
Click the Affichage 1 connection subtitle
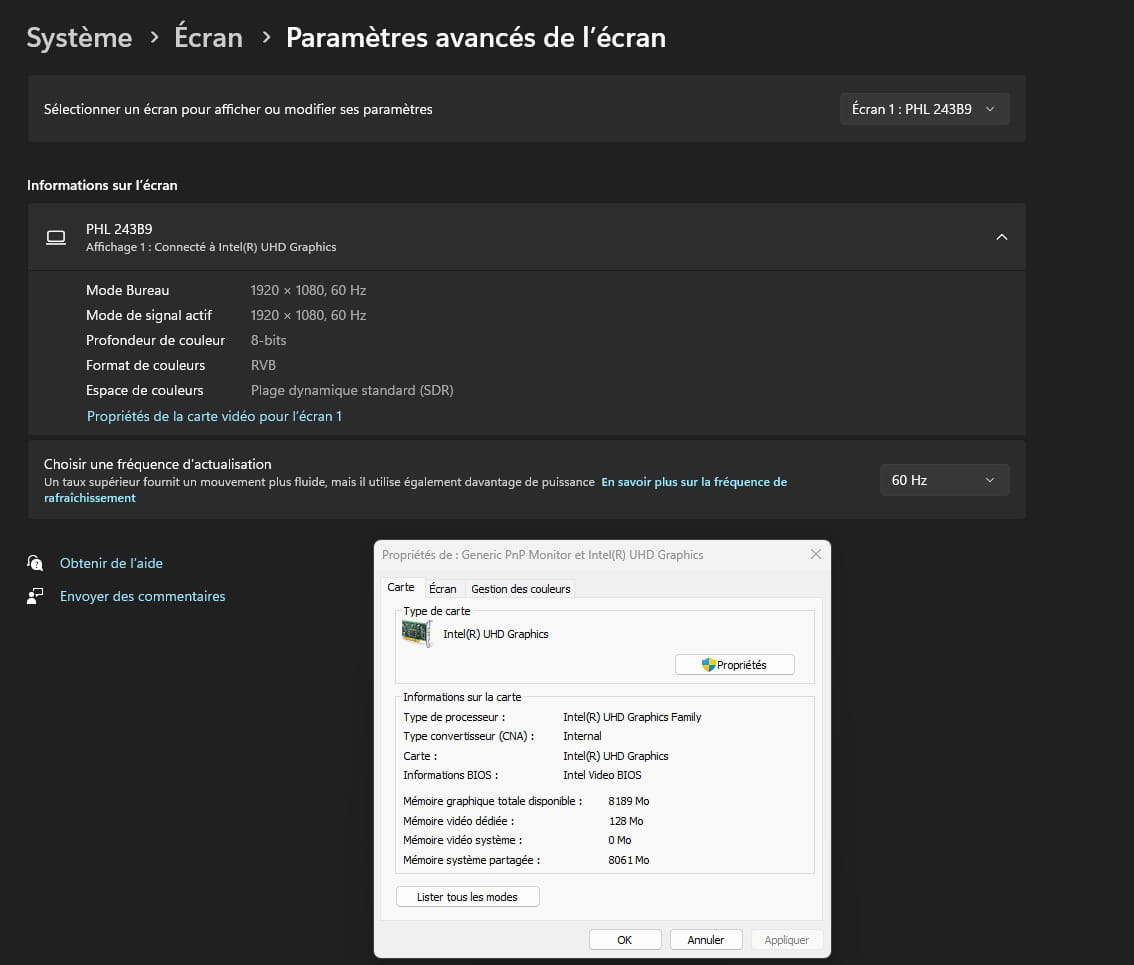click(211, 247)
